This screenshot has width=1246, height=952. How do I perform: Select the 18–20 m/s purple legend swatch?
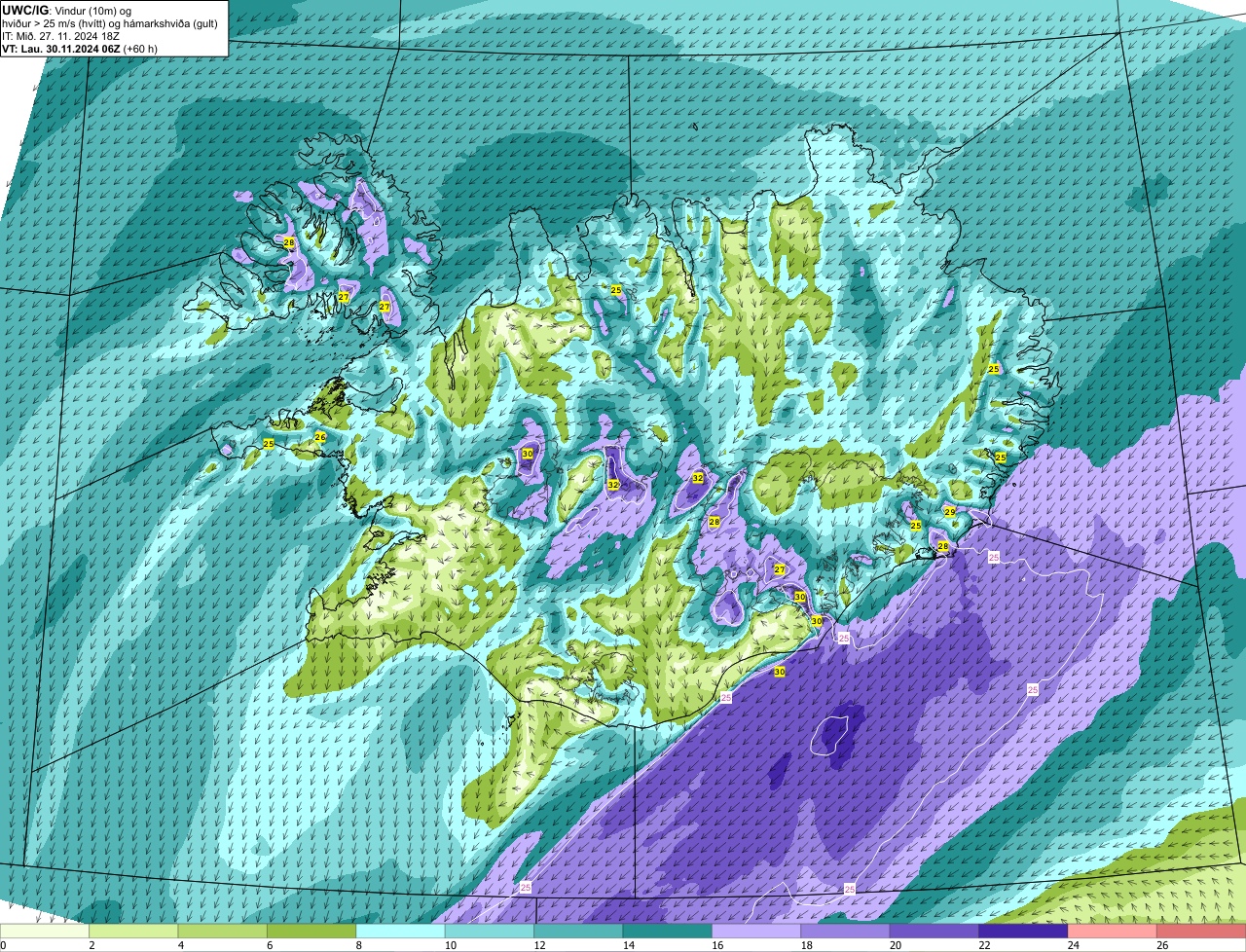click(x=846, y=931)
